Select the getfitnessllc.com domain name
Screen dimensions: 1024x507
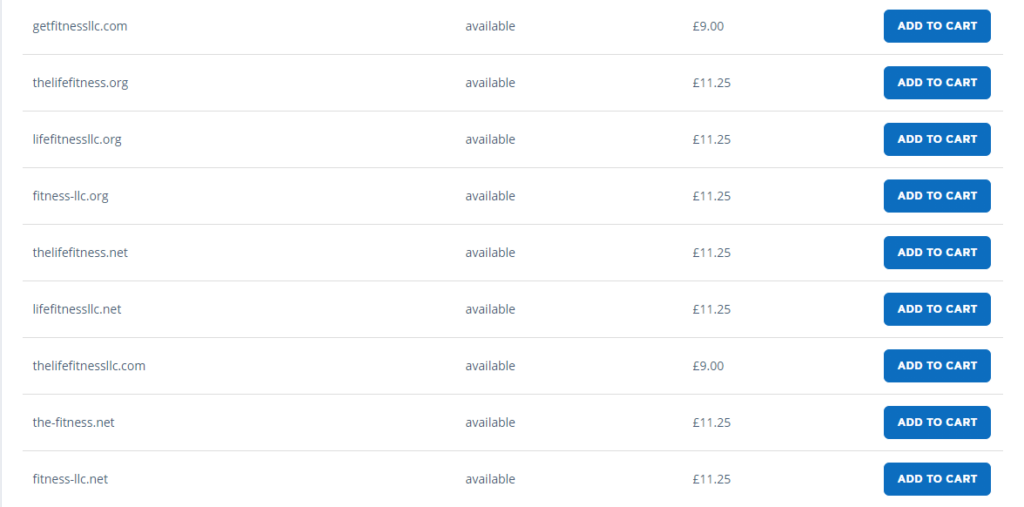coord(80,27)
